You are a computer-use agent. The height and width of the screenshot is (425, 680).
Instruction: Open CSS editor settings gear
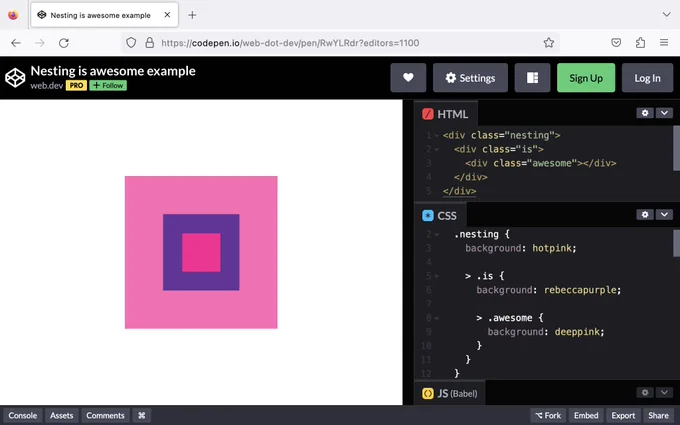click(x=645, y=214)
